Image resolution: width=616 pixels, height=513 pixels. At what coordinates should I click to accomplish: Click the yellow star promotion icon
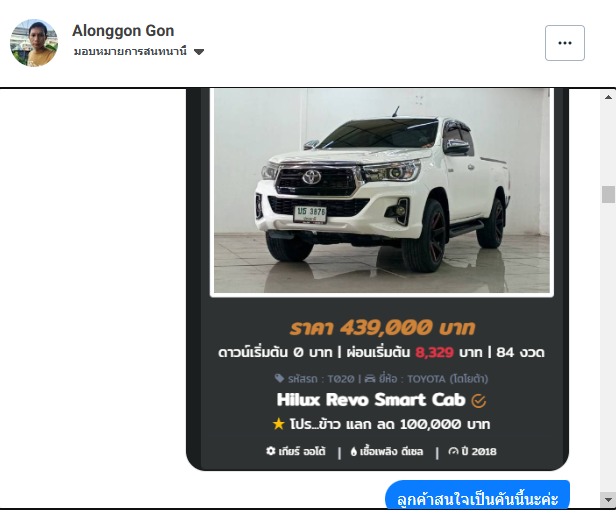click(279, 424)
